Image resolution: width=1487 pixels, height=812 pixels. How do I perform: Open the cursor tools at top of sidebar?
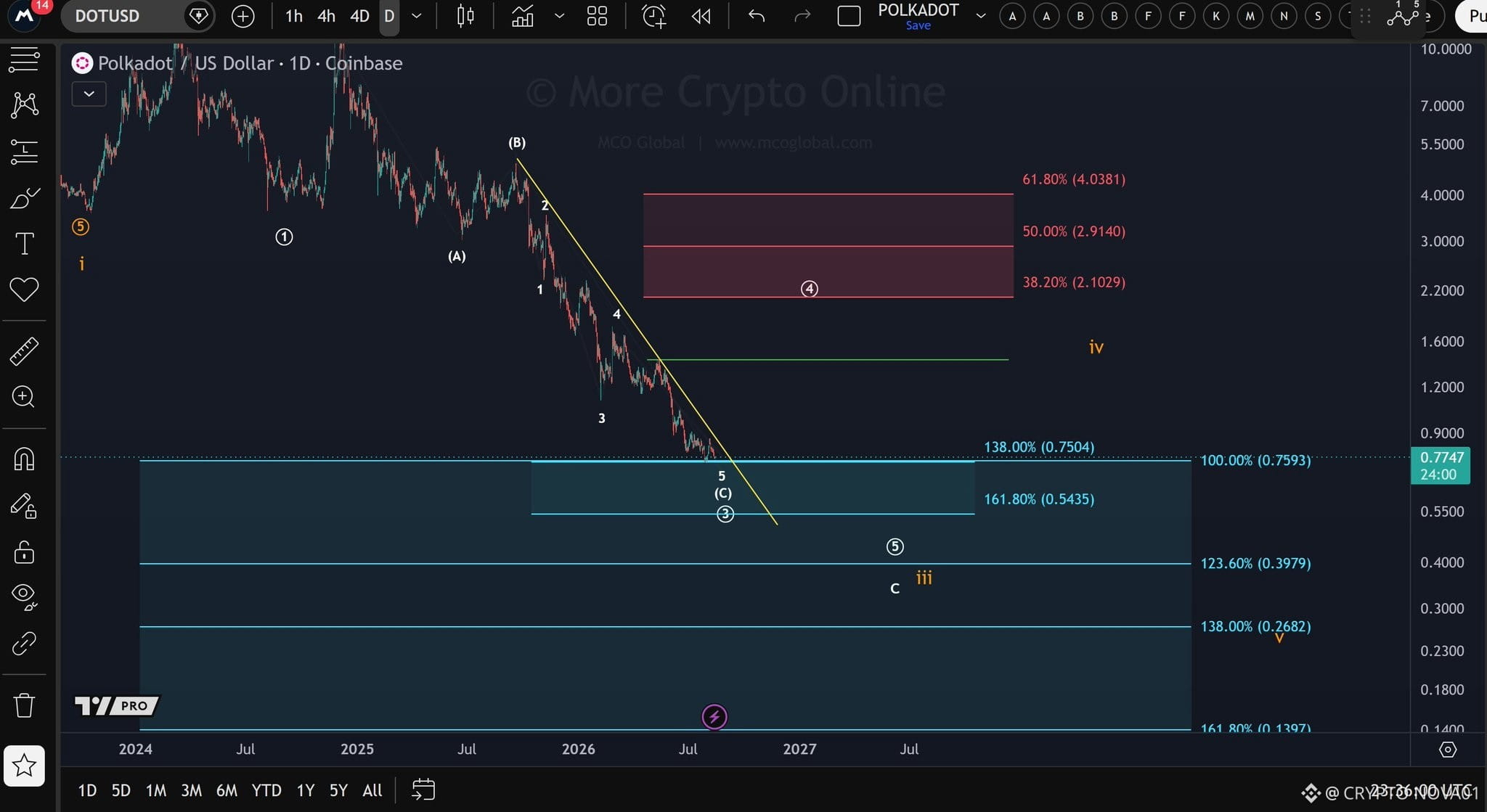[24, 60]
